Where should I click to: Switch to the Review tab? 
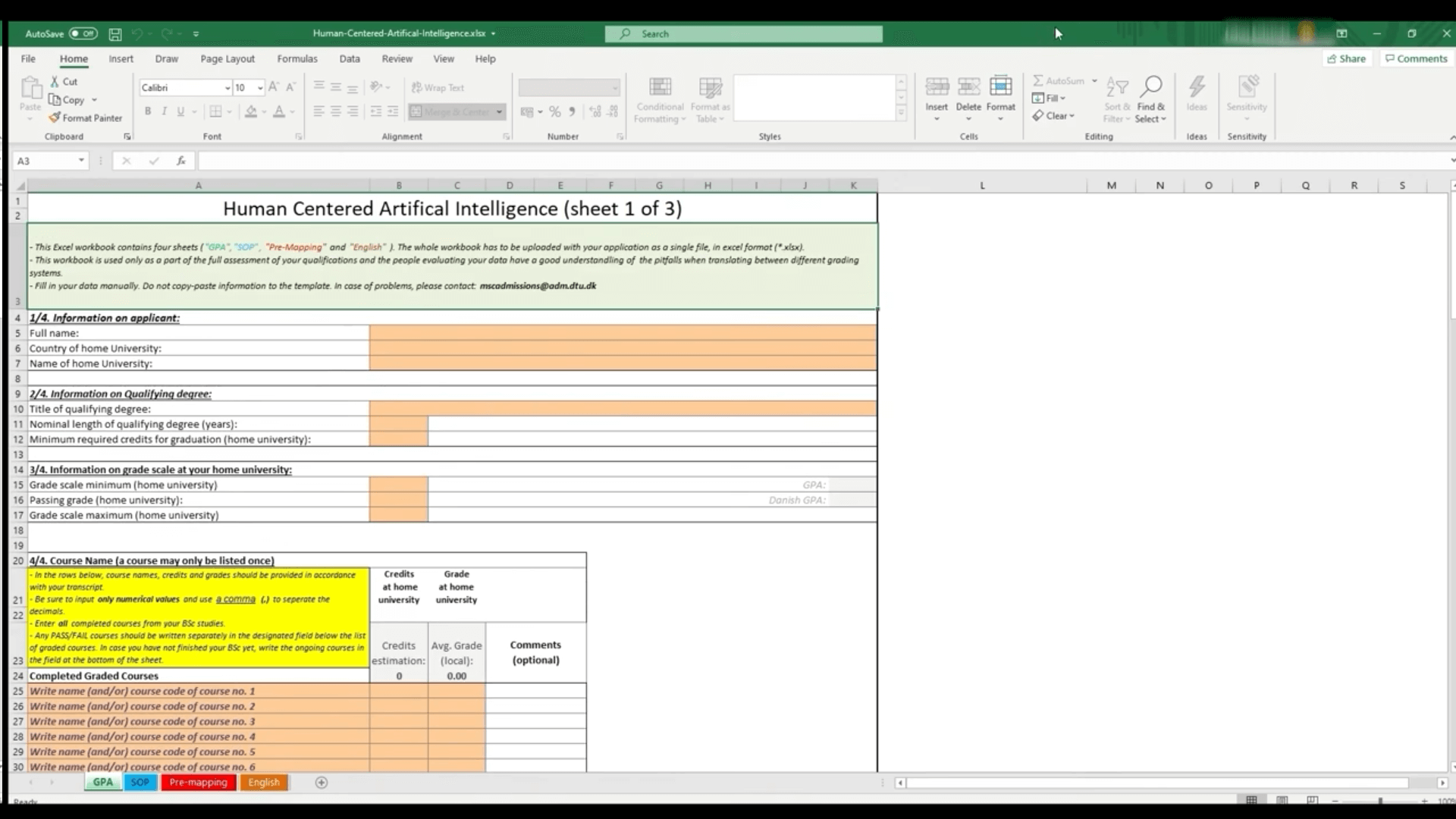click(x=397, y=58)
